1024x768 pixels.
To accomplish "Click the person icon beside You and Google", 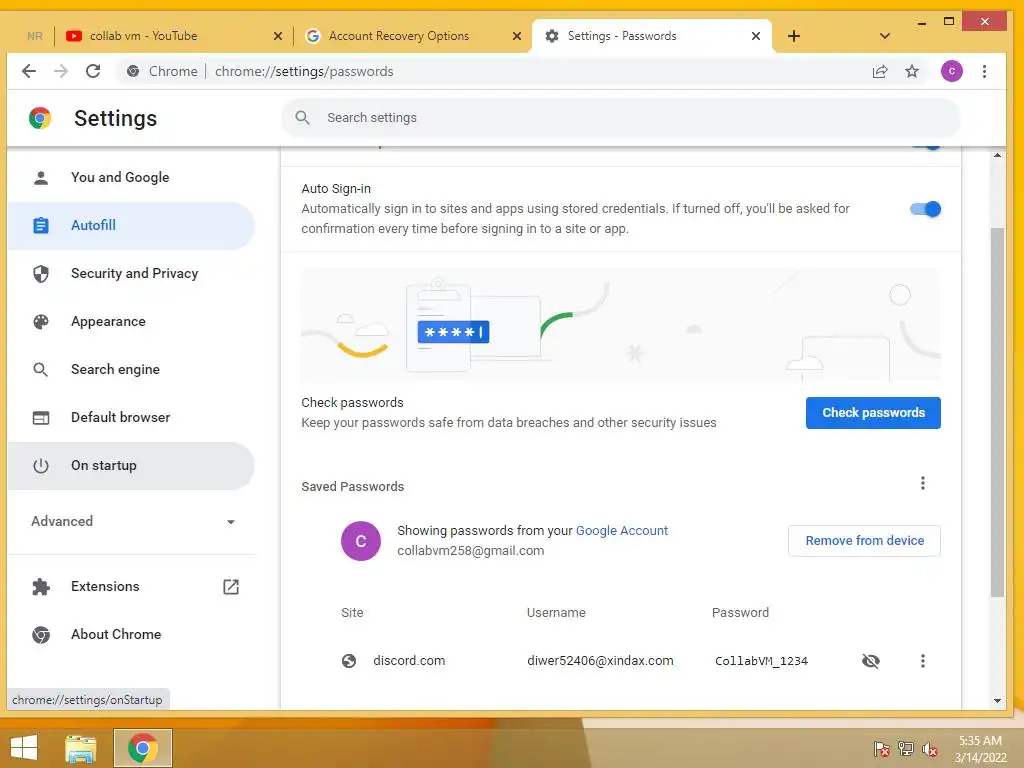I will click(40, 178).
